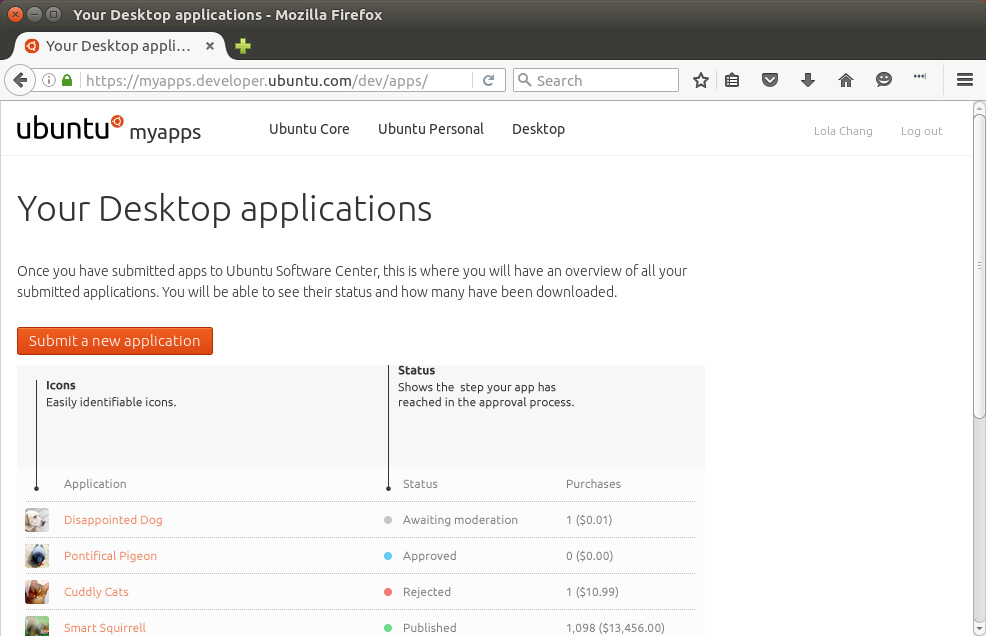The image size is (986, 636).
Task: Click the Pontifical Pigeon app icon
Action: [x=37, y=556]
